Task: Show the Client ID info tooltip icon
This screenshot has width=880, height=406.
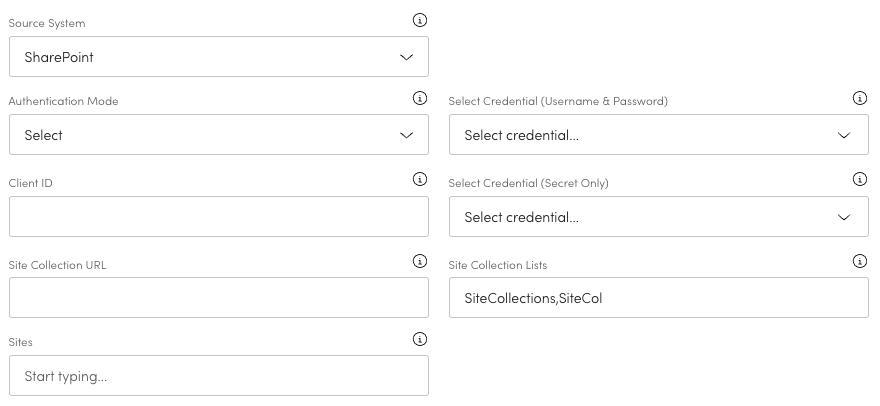Action: click(x=420, y=179)
